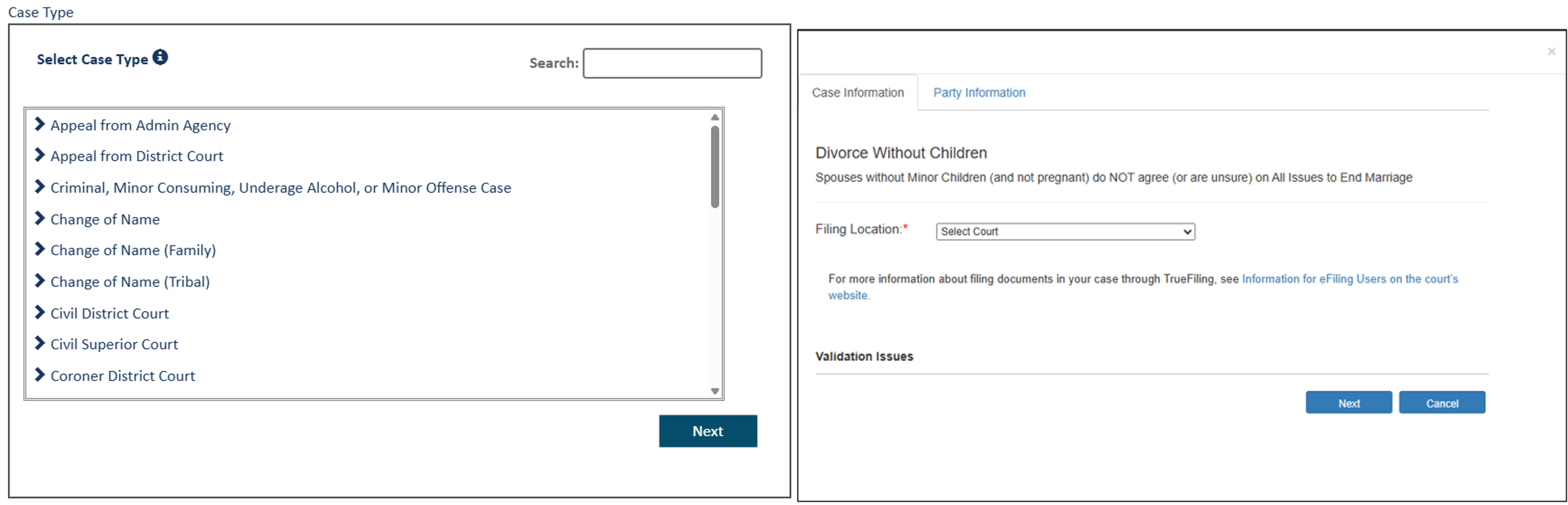Close the dialog with the X icon

(x=1552, y=52)
